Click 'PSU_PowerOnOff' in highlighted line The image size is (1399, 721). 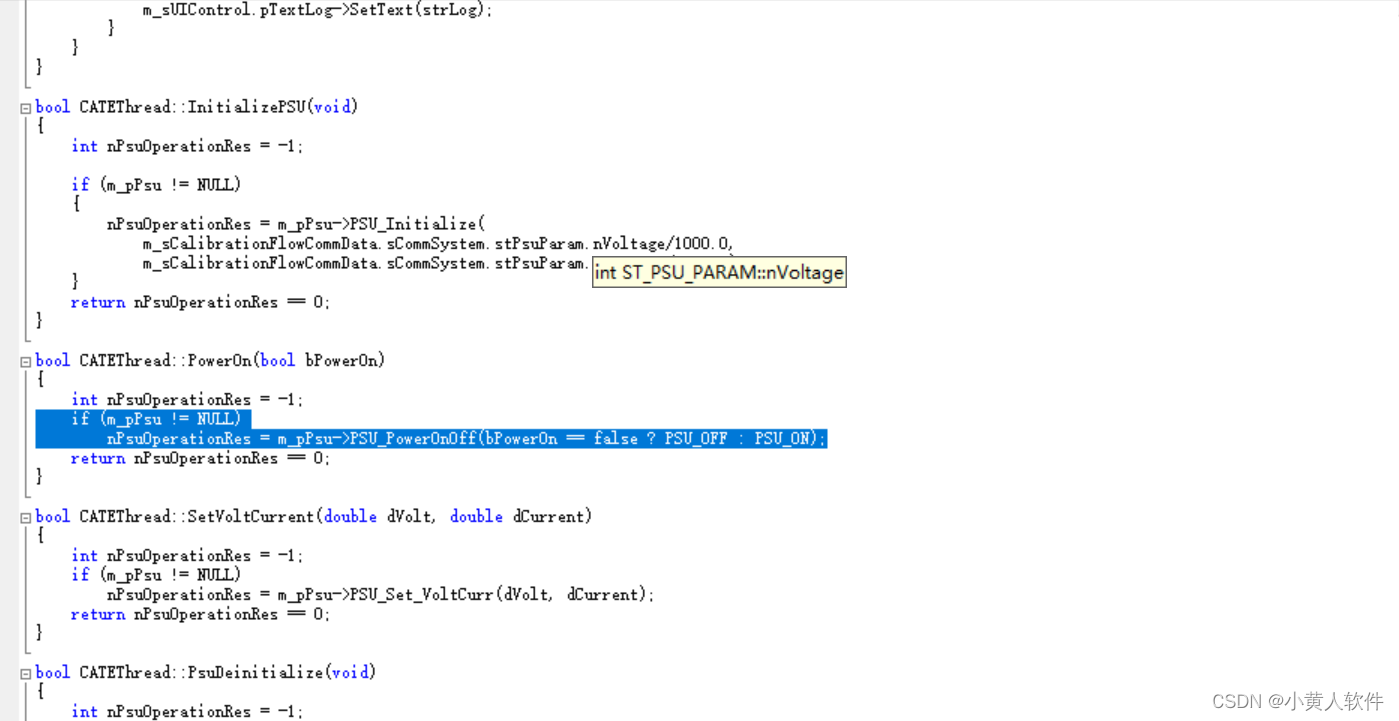point(413,439)
